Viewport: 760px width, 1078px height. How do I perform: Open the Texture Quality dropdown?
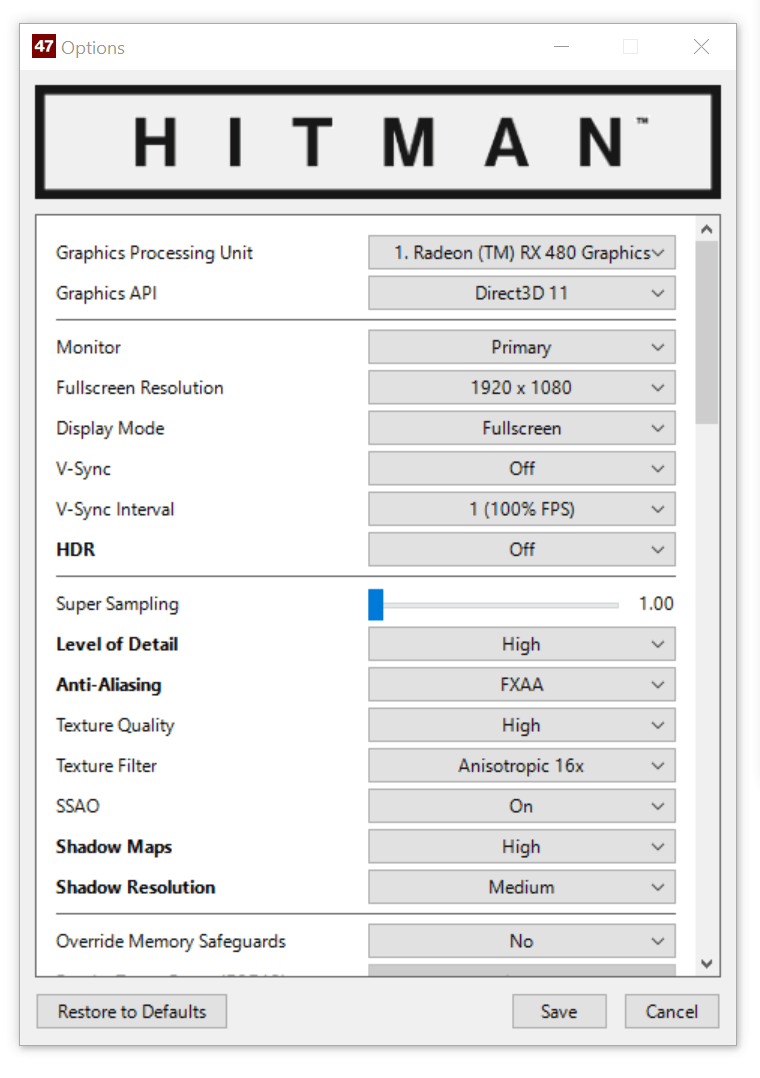[521, 725]
